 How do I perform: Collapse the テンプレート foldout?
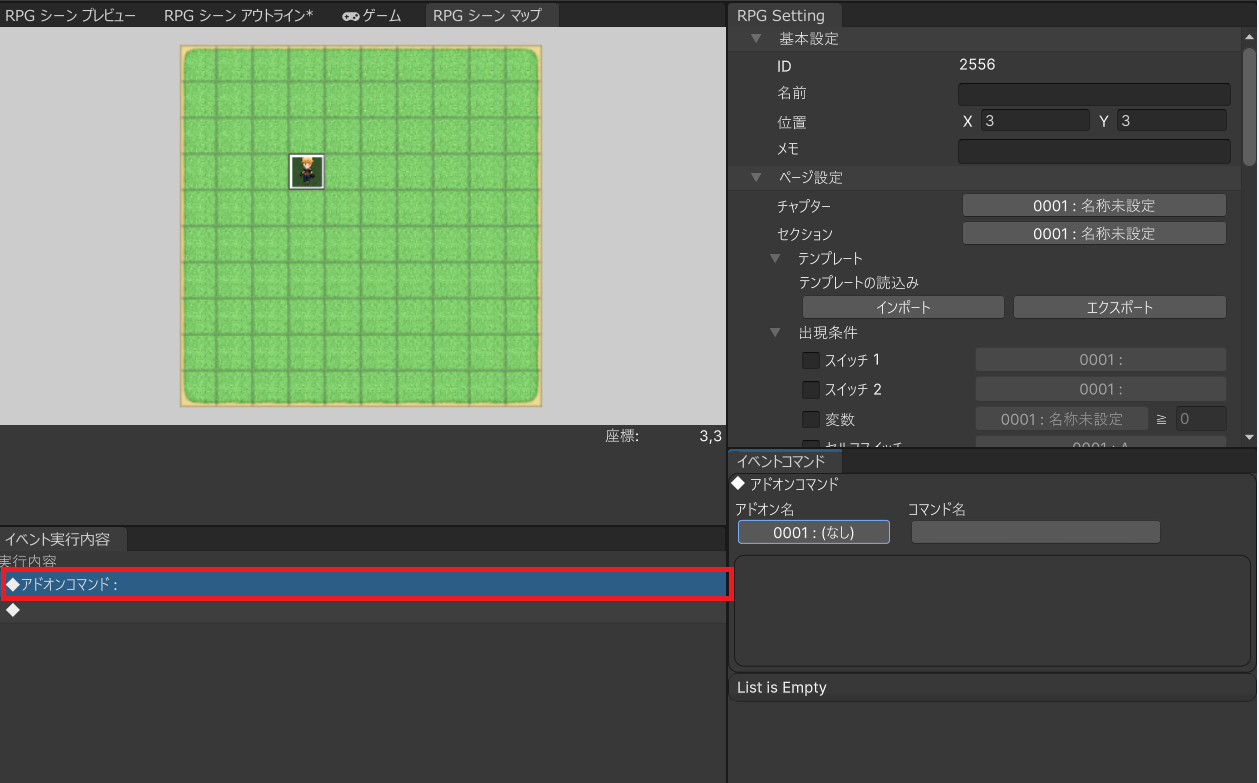775,258
